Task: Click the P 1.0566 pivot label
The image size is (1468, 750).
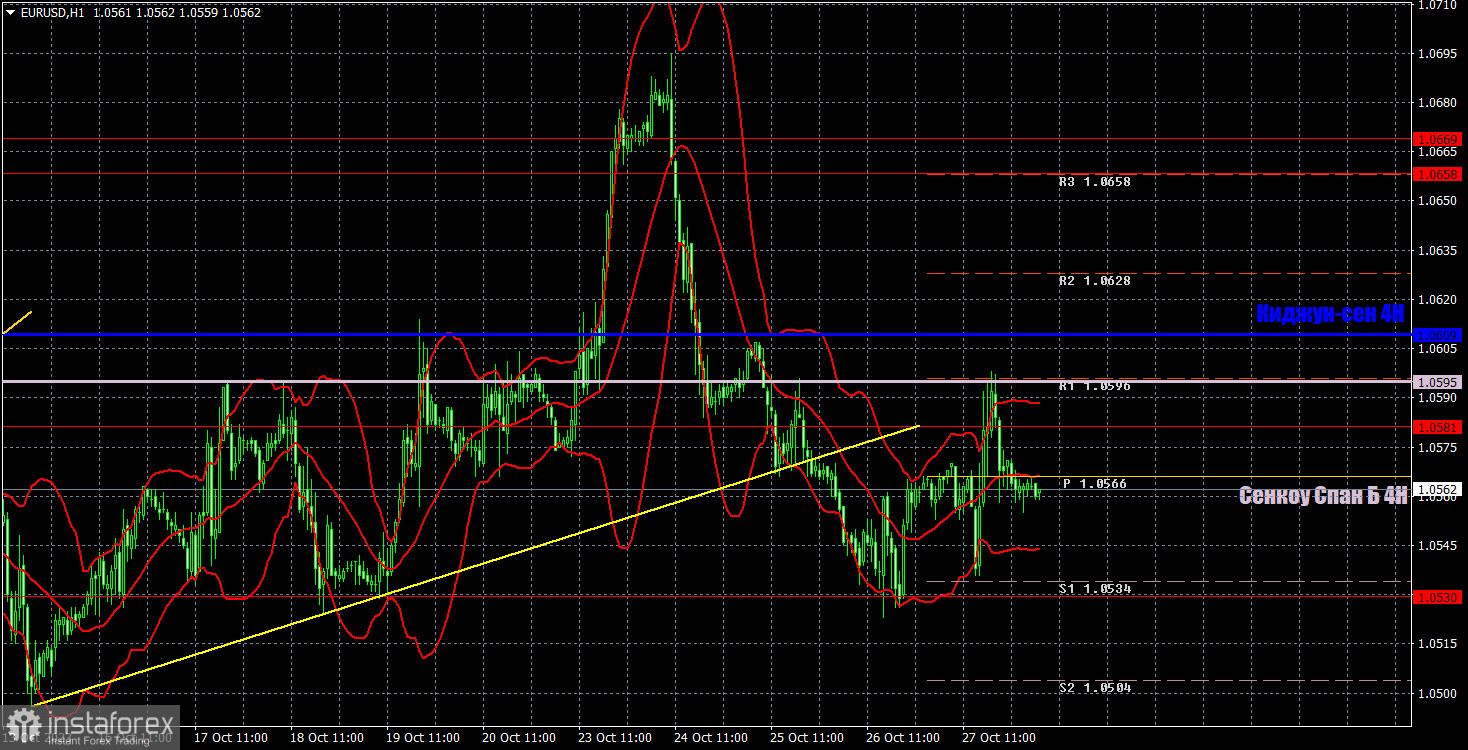Action: click(1095, 484)
